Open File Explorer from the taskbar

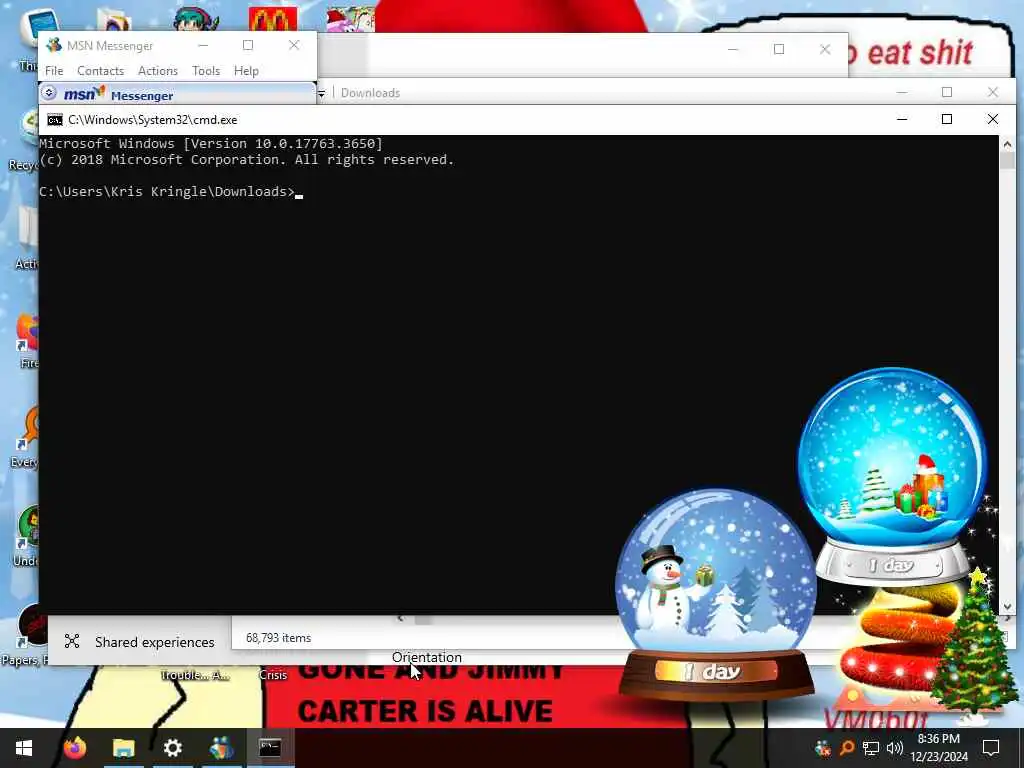pyautogui.click(x=123, y=748)
